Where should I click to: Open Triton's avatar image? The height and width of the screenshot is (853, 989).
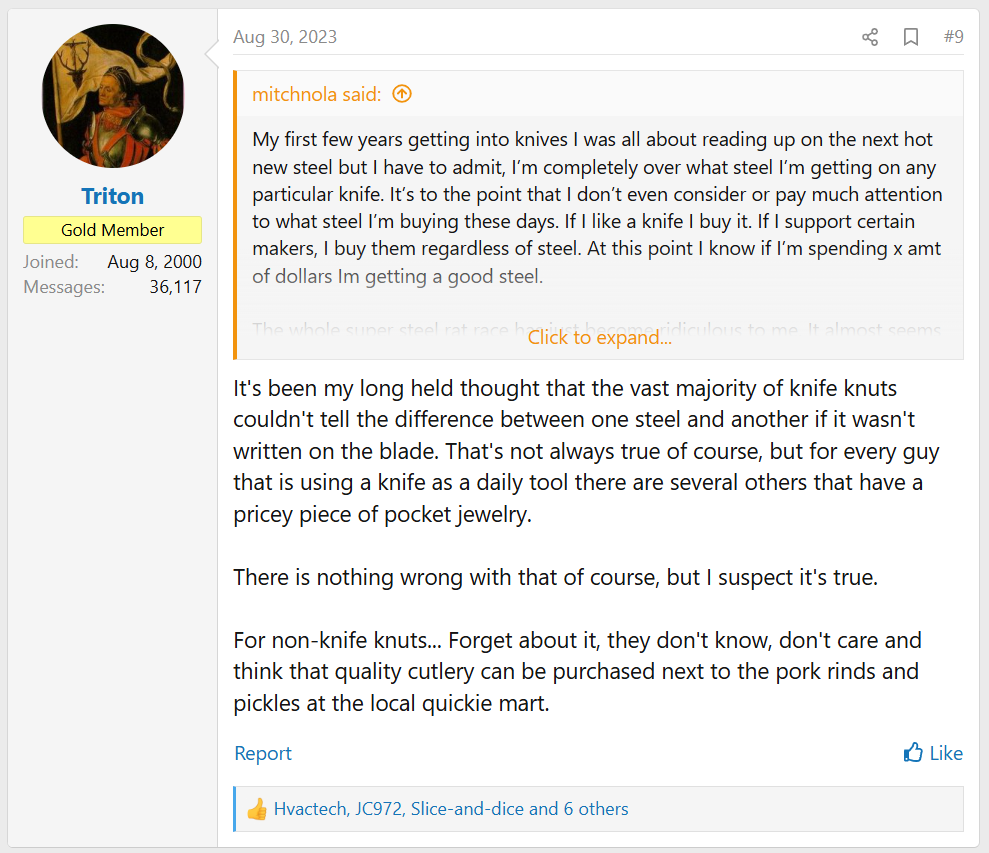pyautogui.click(x=113, y=96)
